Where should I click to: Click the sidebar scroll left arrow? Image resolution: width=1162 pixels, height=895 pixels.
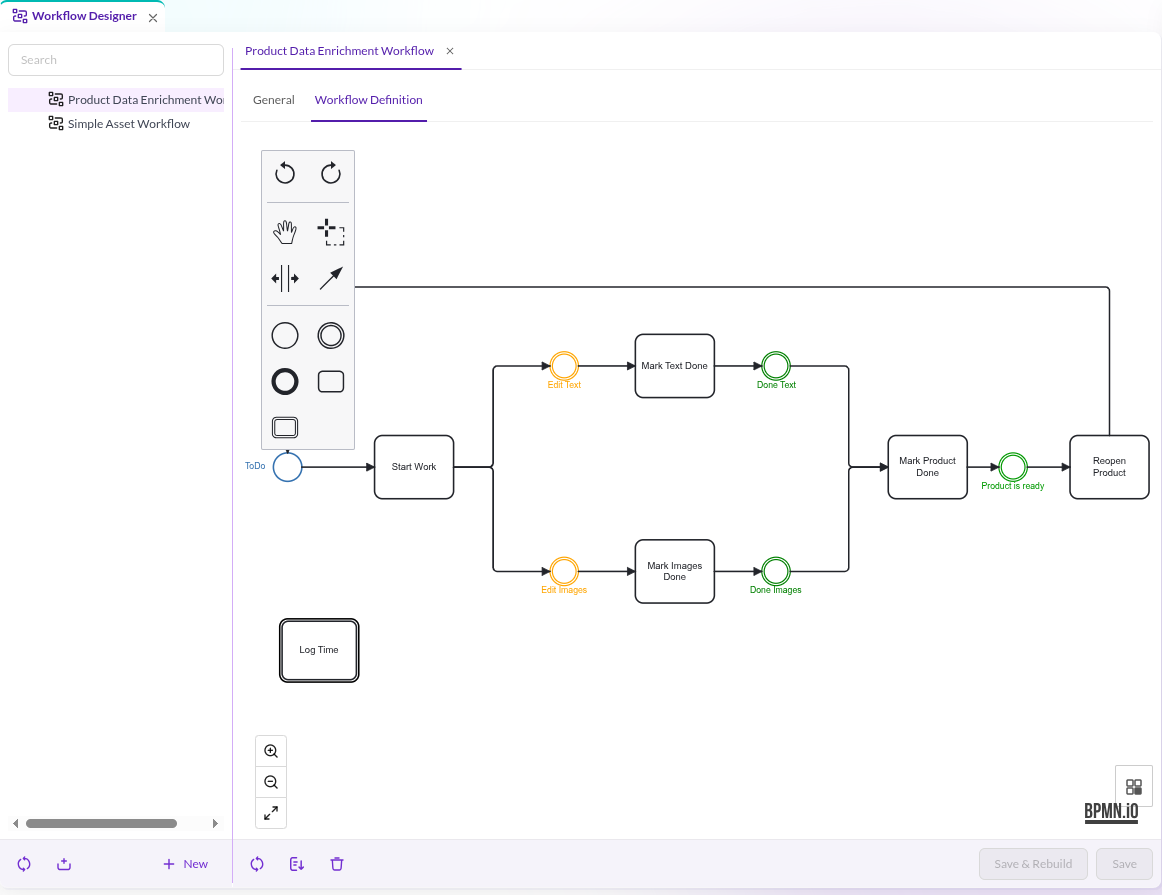pyautogui.click(x=16, y=823)
